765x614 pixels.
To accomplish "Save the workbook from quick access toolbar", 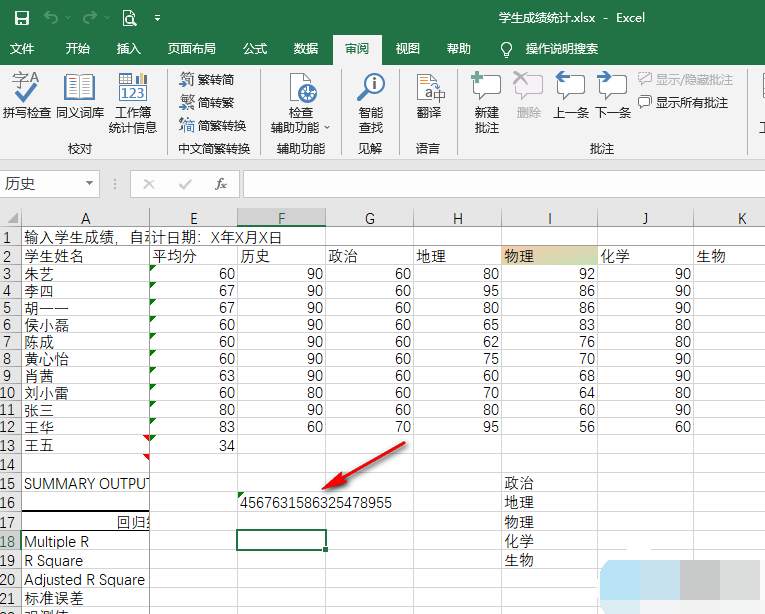I will coord(21,18).
